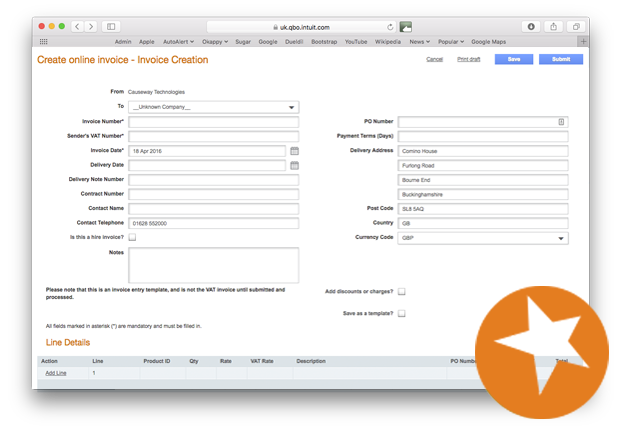Open the Delivery Date calendar picker icon
The width and height of the screenshot is (621, 428).
coord(294,165)
